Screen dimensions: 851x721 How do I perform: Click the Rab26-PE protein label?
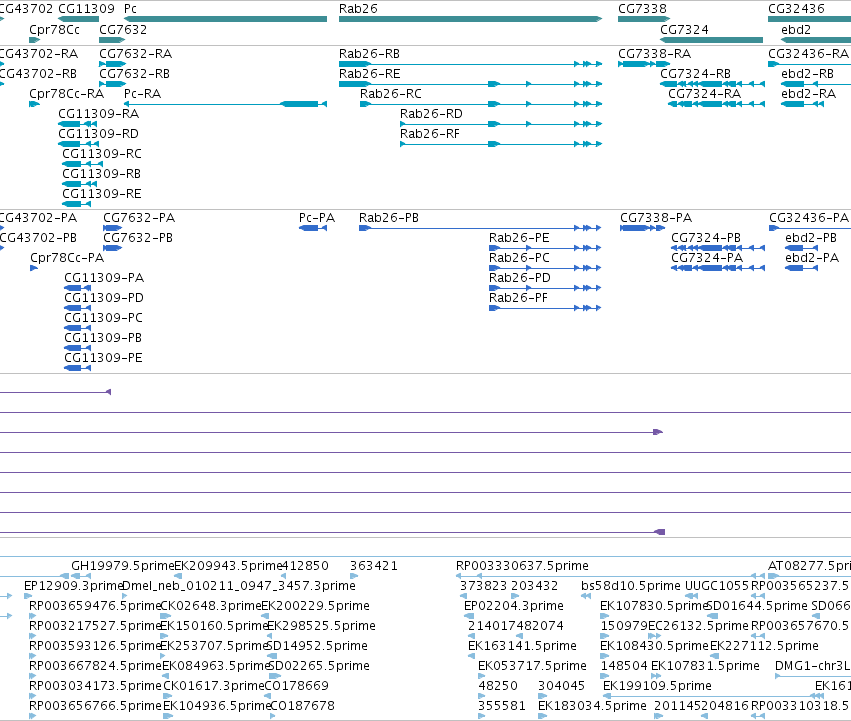[x=519, y=238]
